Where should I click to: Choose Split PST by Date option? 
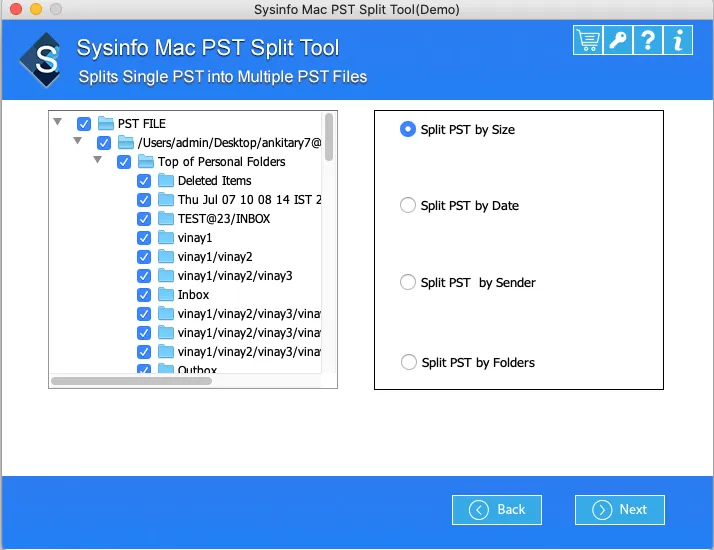click(408, 205)
